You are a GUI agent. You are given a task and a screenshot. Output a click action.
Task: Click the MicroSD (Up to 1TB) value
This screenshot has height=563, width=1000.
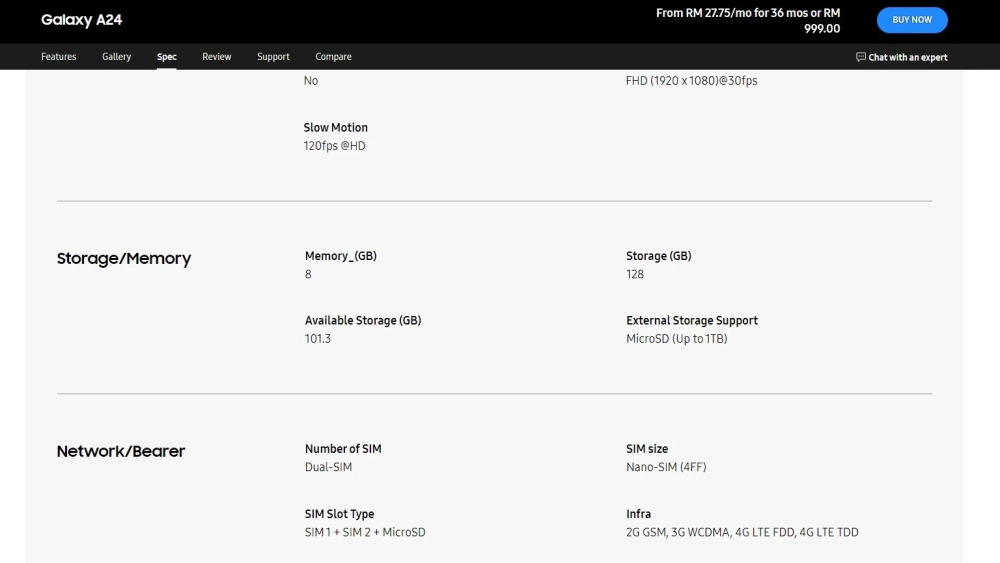(676, 339)
